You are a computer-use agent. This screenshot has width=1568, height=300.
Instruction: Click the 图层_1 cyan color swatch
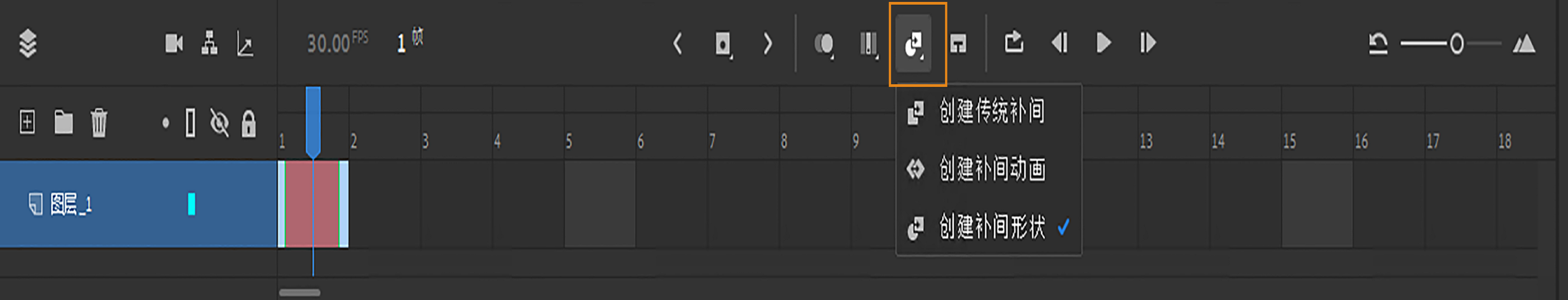coord(191,204)
